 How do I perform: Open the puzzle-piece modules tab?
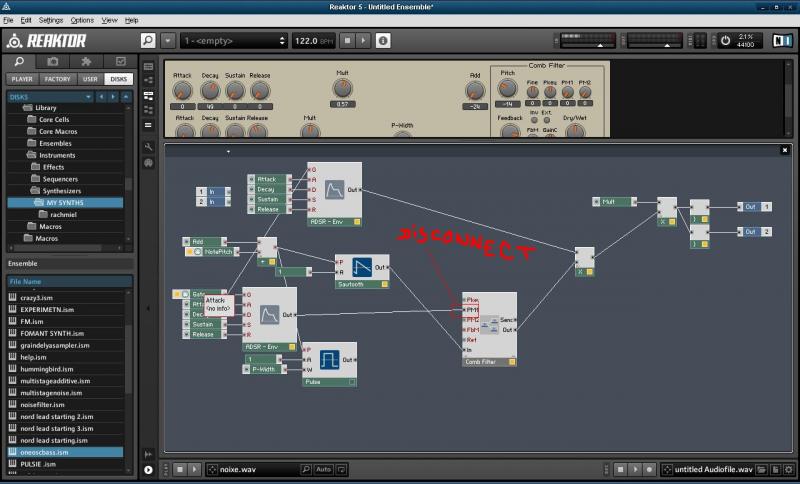point(86,62)
